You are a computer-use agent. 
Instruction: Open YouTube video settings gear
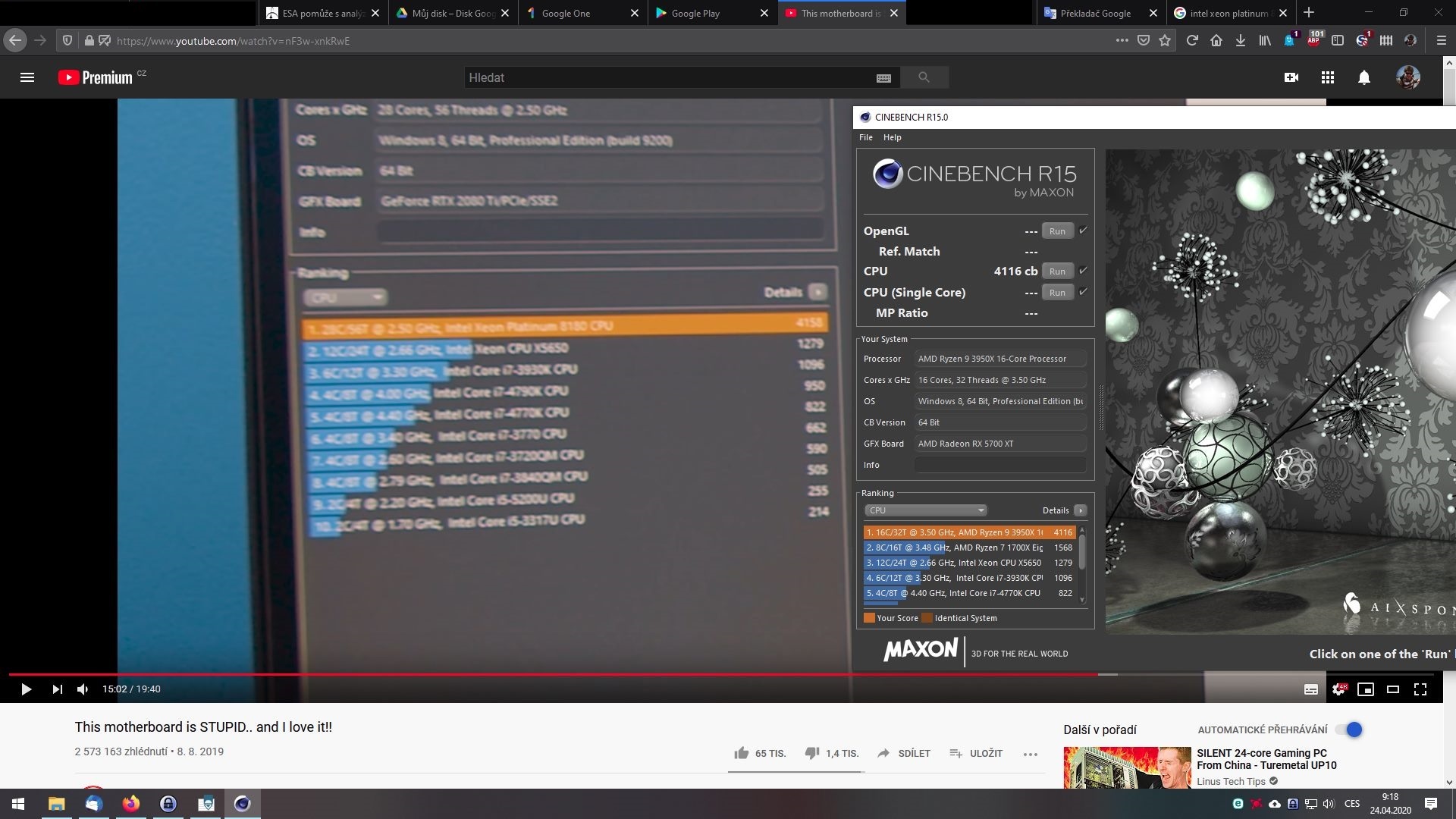point(1339,689)
